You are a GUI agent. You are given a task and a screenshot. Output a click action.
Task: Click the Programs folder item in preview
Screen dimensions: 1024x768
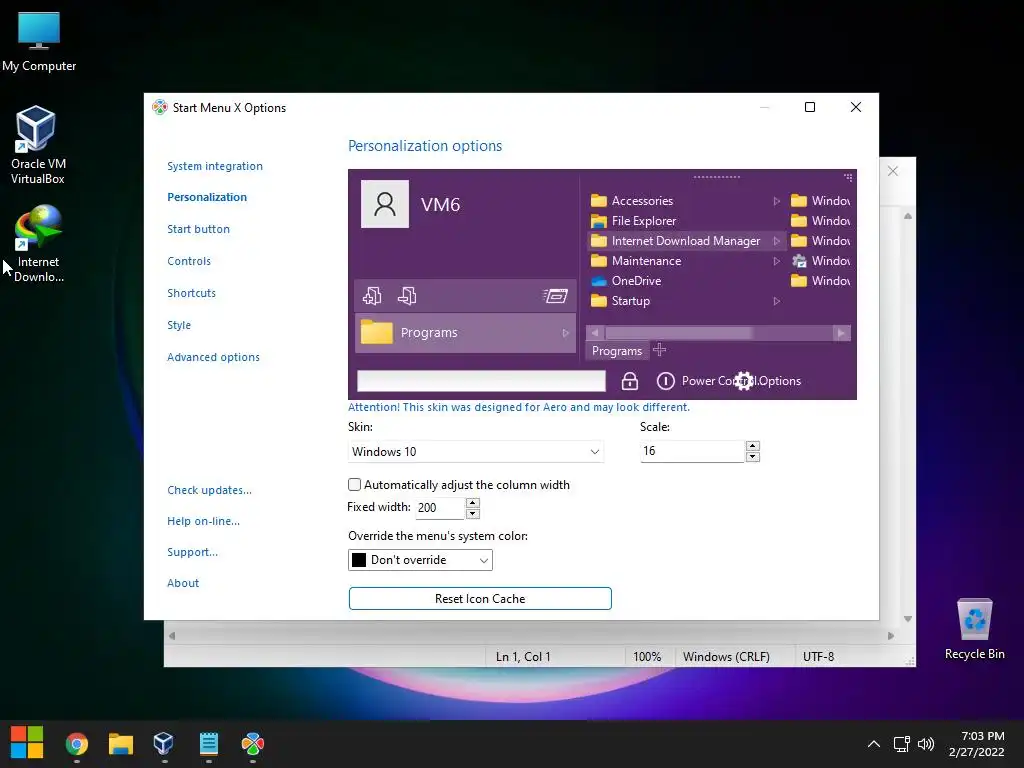pyautogui.click(x=465, y=332)
